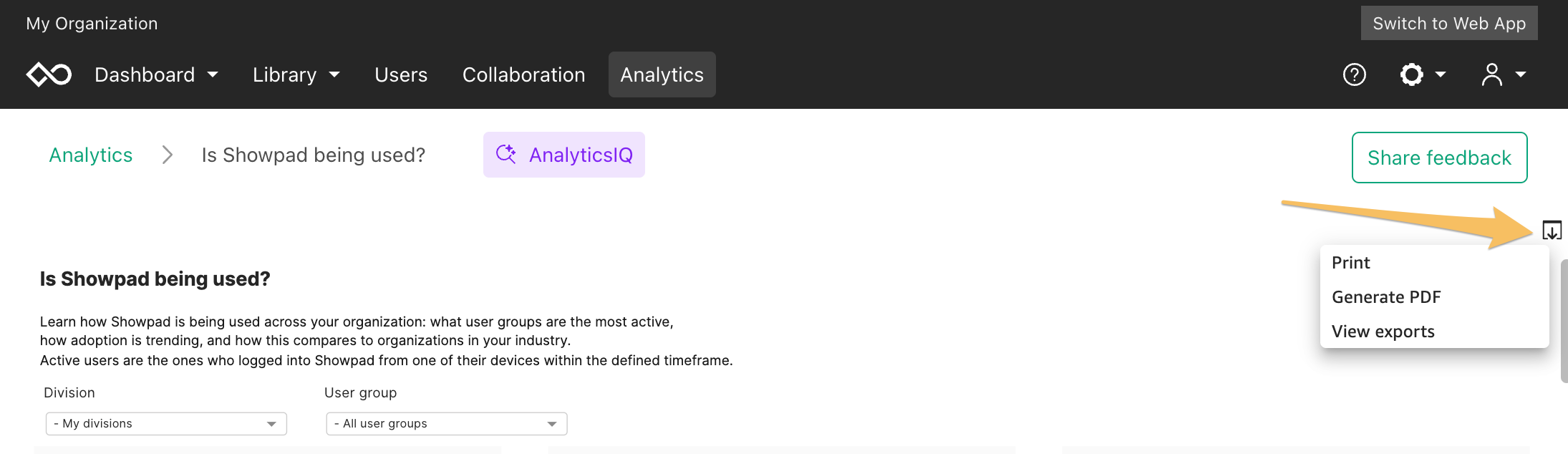Click the Showpad infinity logo
1568x454 pixels.
pyautogui.click(x=49, y=74)
